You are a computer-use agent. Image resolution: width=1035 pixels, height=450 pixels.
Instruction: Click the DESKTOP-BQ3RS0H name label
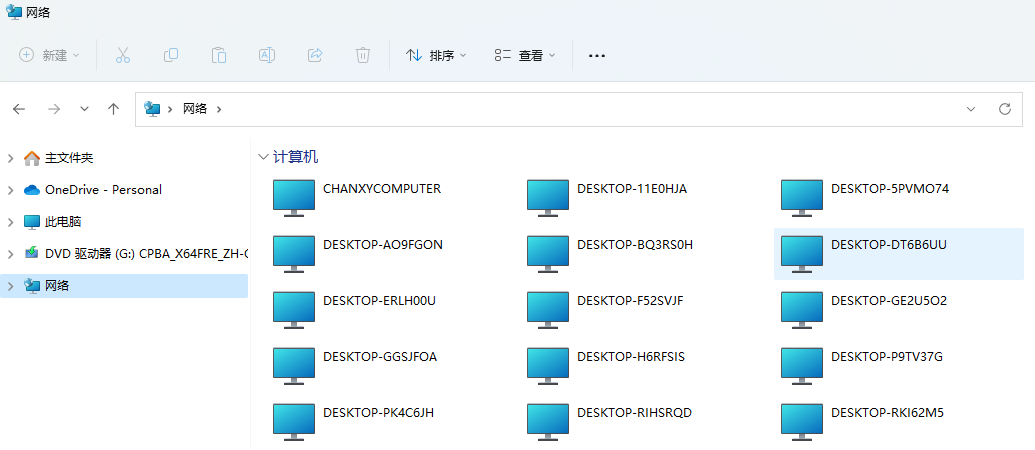(x=635, y=245)
